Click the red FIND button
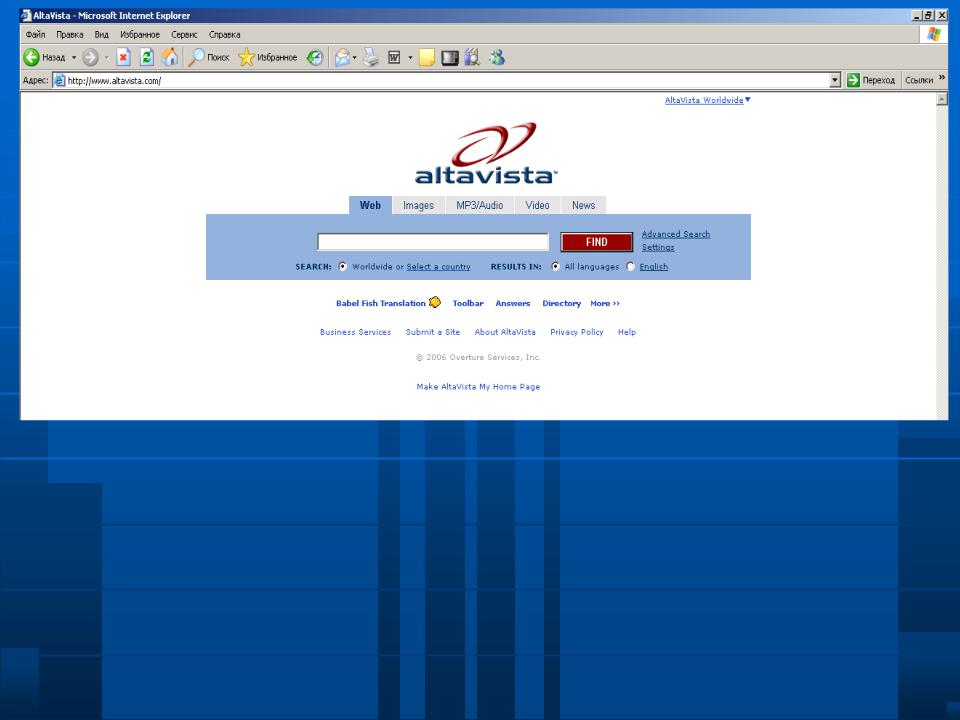This screenshot has width=960, height=720. click(x=596, y=242)
